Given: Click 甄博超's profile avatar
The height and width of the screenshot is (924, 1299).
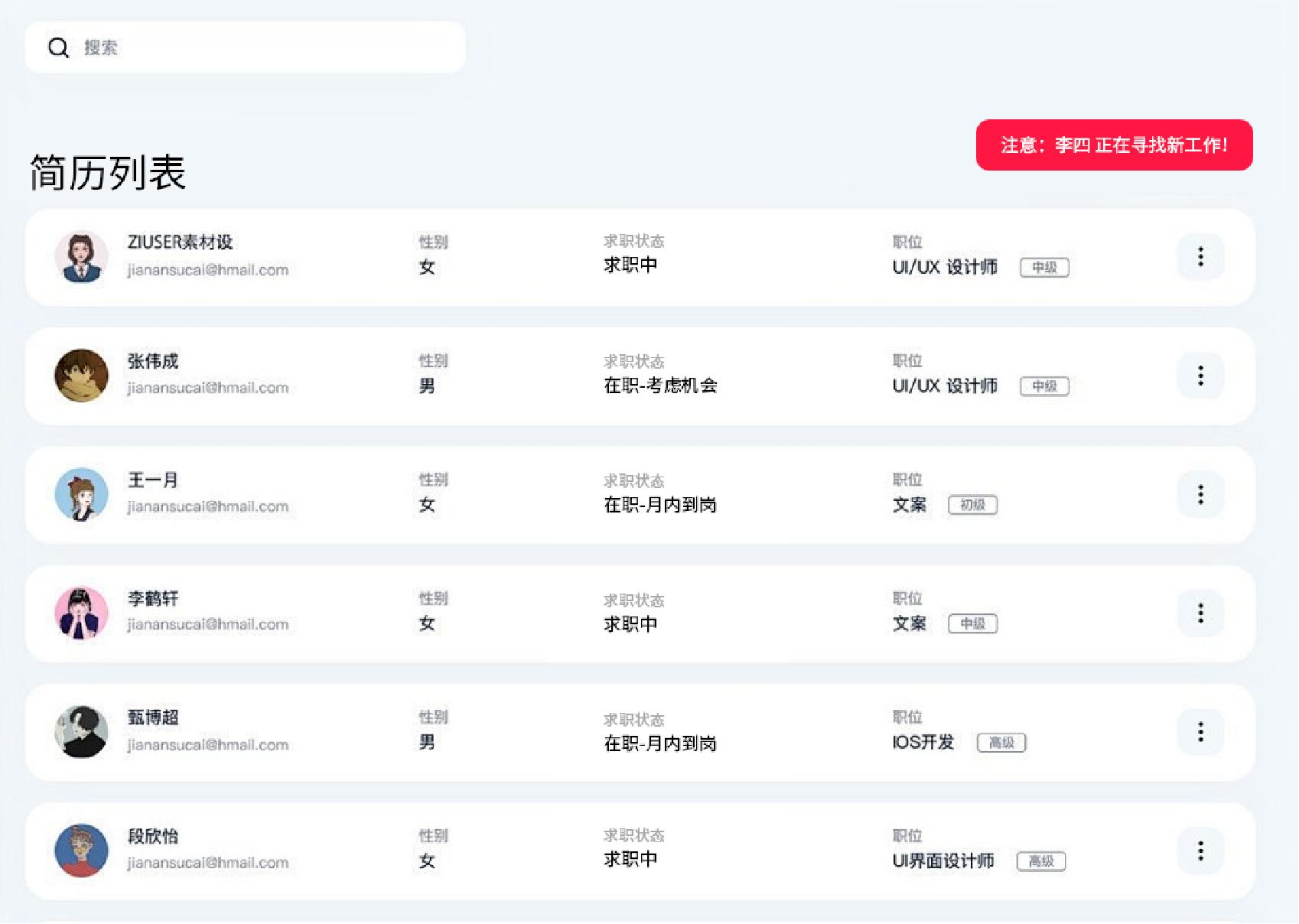Looking at the screenshot, I should coord(81,732).
